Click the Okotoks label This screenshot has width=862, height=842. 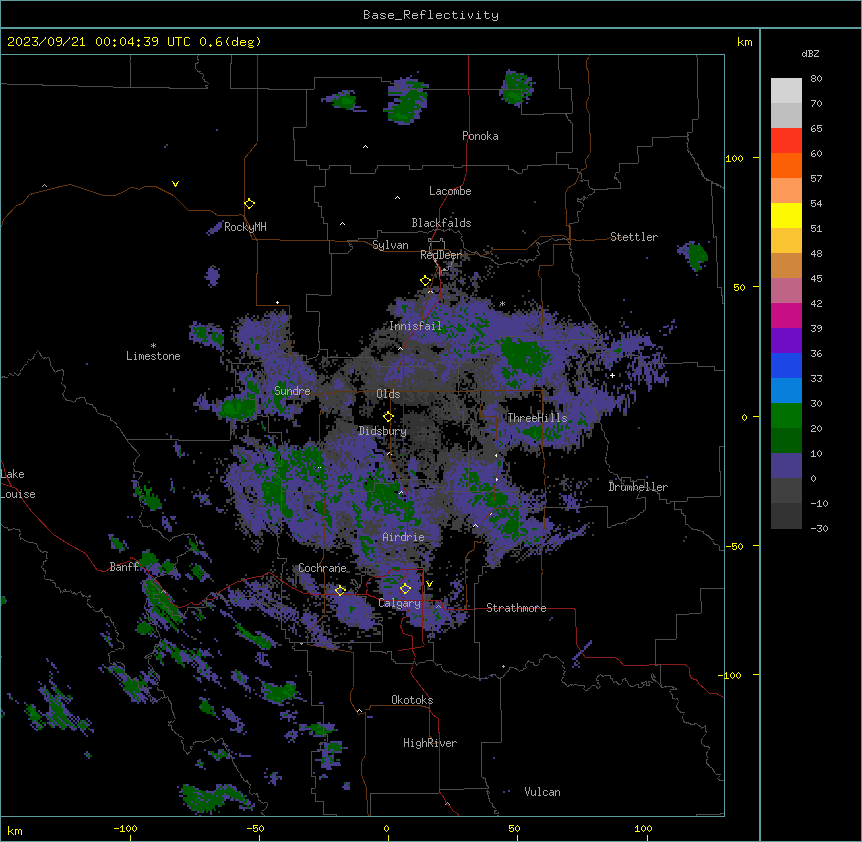(412, 700)
